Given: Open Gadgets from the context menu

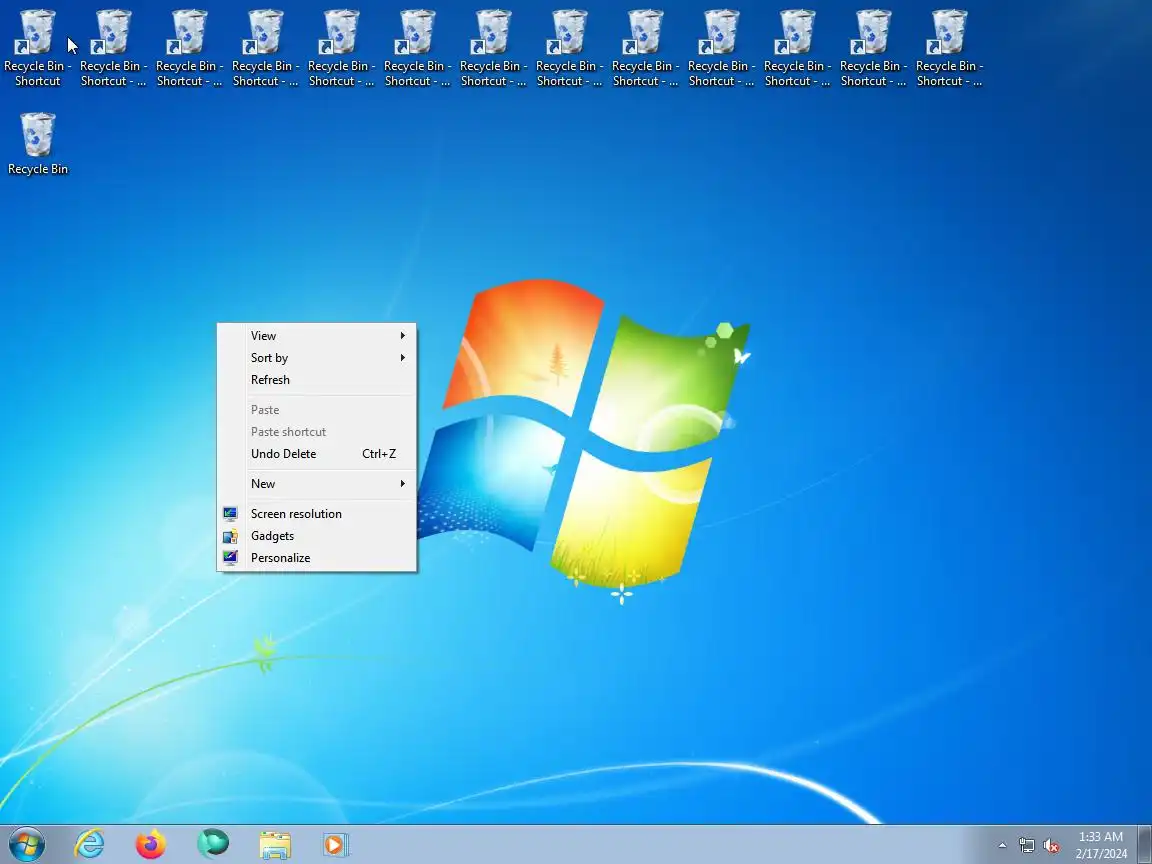Looking at the screenshot, I should point(317,536).
